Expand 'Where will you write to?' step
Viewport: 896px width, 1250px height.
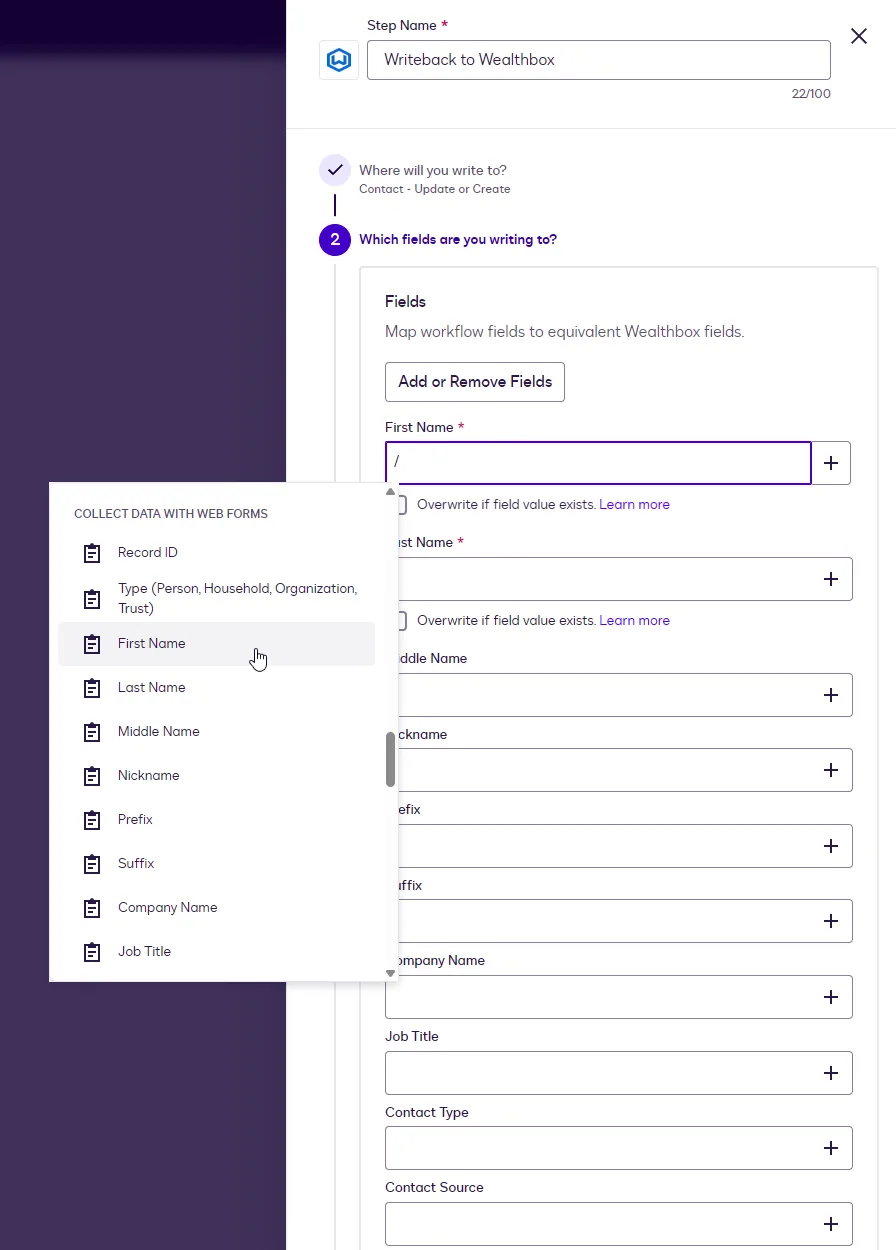433,171
